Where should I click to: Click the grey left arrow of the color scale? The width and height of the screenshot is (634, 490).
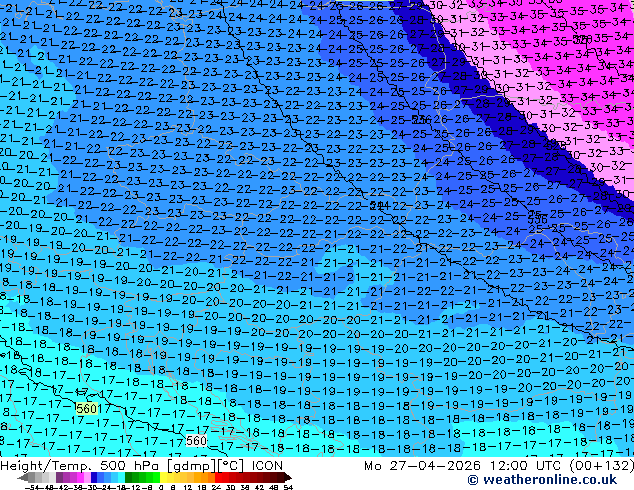pos(23,477)
